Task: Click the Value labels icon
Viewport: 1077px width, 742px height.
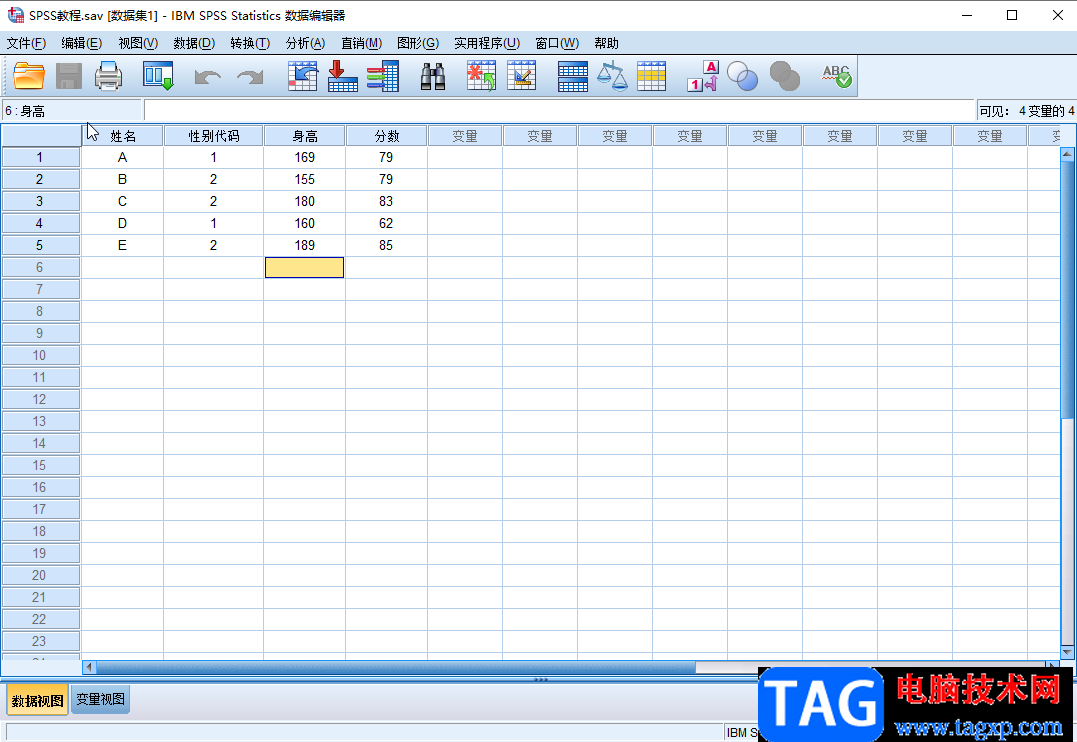Action: point(703,76)
